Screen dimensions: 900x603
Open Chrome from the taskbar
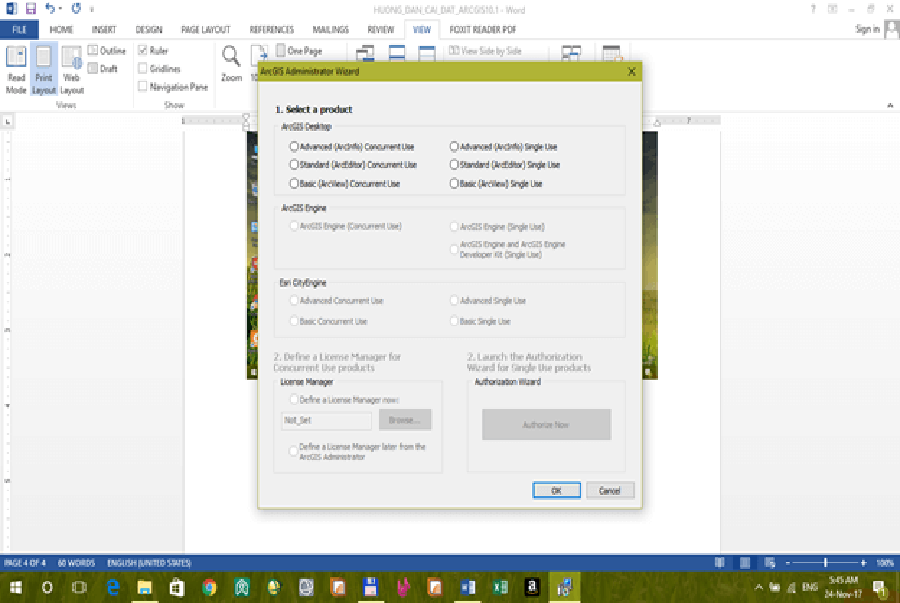209,586
